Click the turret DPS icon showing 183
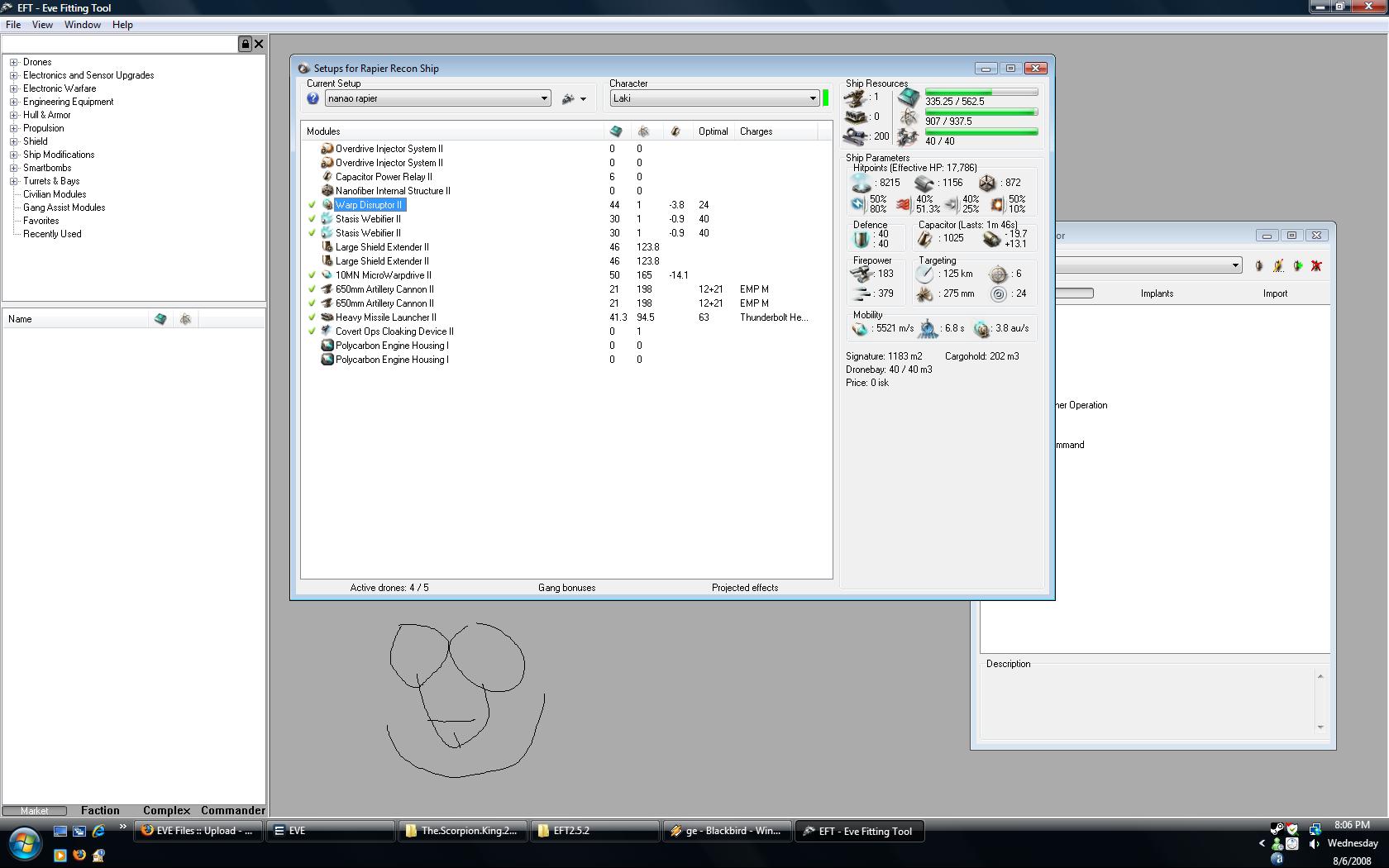Image resolution: width=1389 pixels, height=868 pixels. (862, 274)
